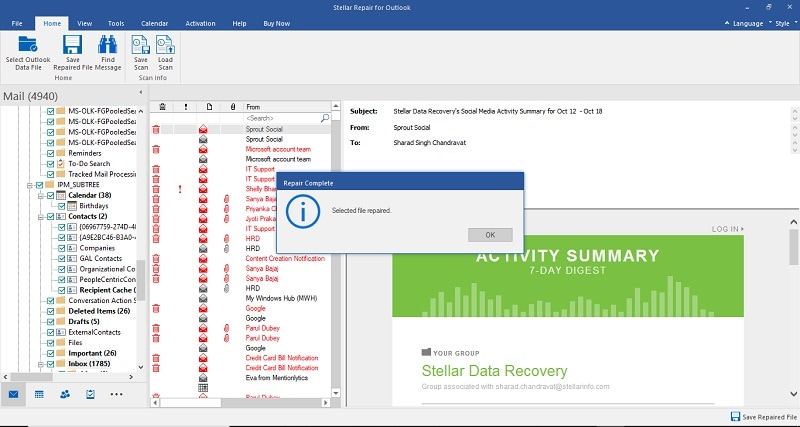
Task: Click envelope icon of Eva from Mentionlytics row
Action: point(203,378)
